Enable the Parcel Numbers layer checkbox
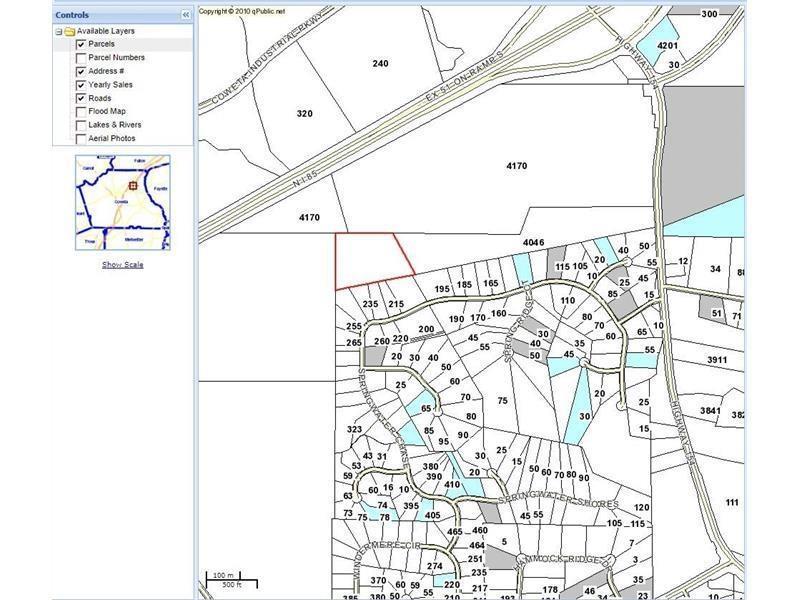 [81, 58]
